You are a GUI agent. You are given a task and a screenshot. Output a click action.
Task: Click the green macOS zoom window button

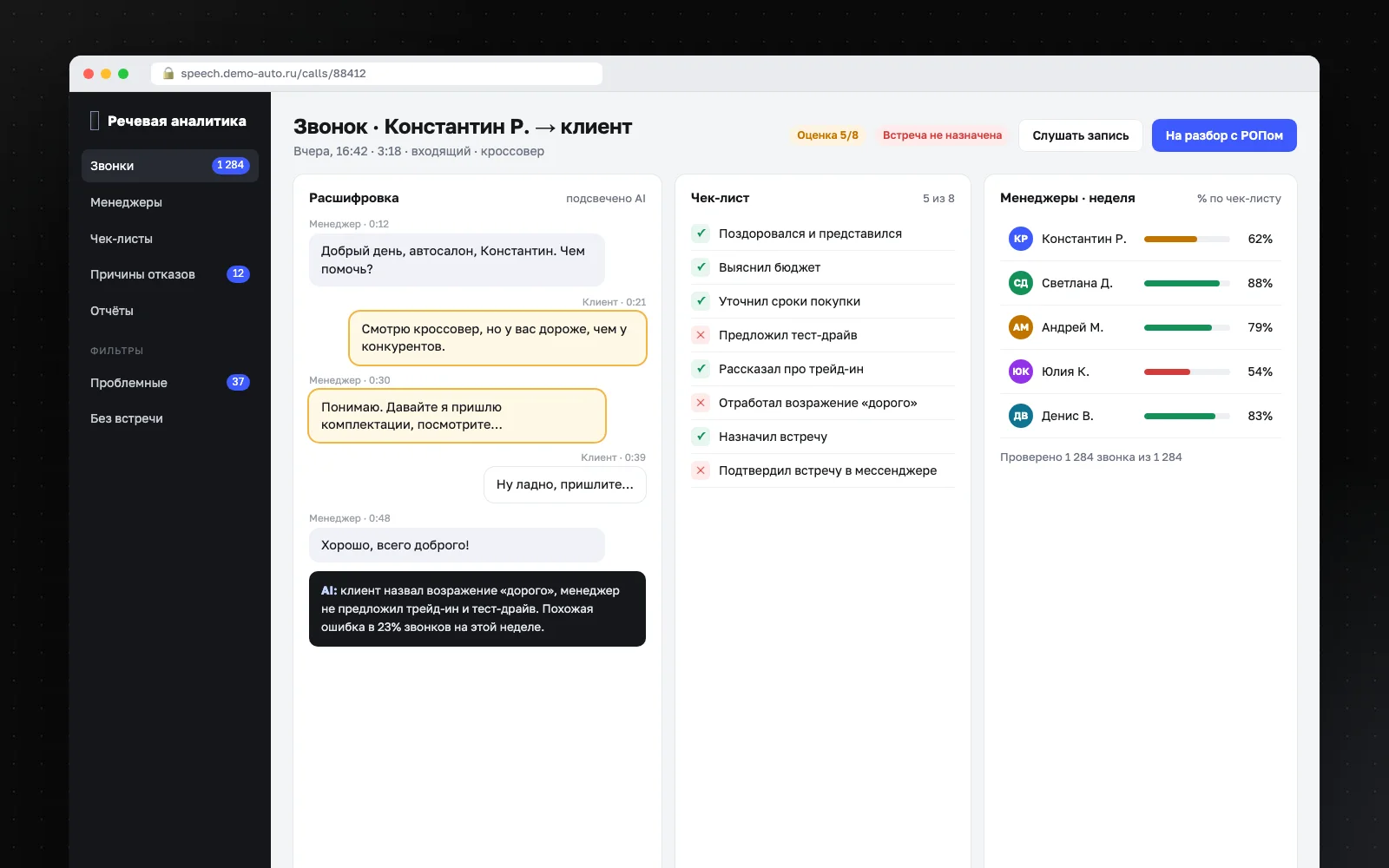(x=123, y=74)
